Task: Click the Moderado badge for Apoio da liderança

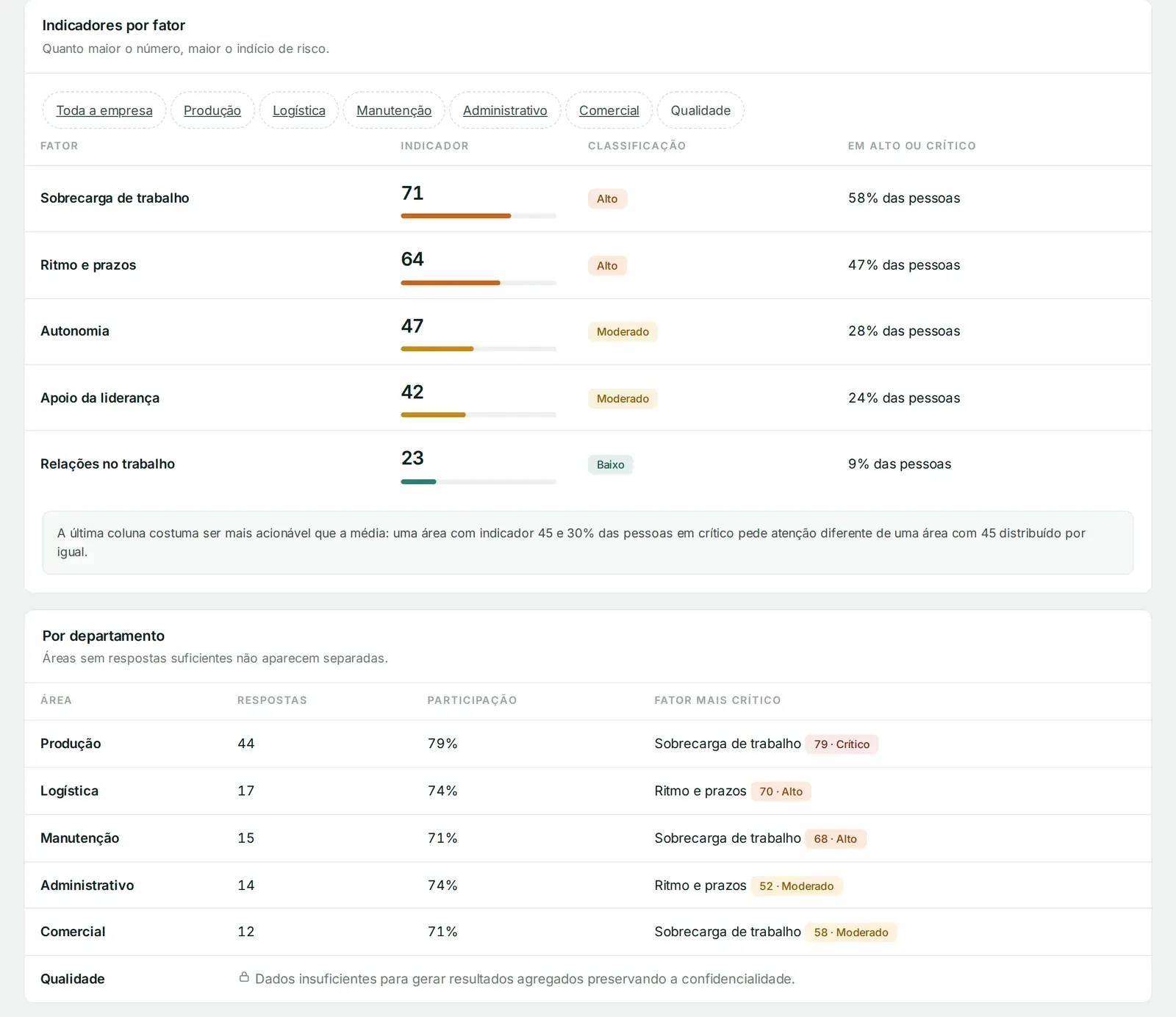Action: point(623,398)
